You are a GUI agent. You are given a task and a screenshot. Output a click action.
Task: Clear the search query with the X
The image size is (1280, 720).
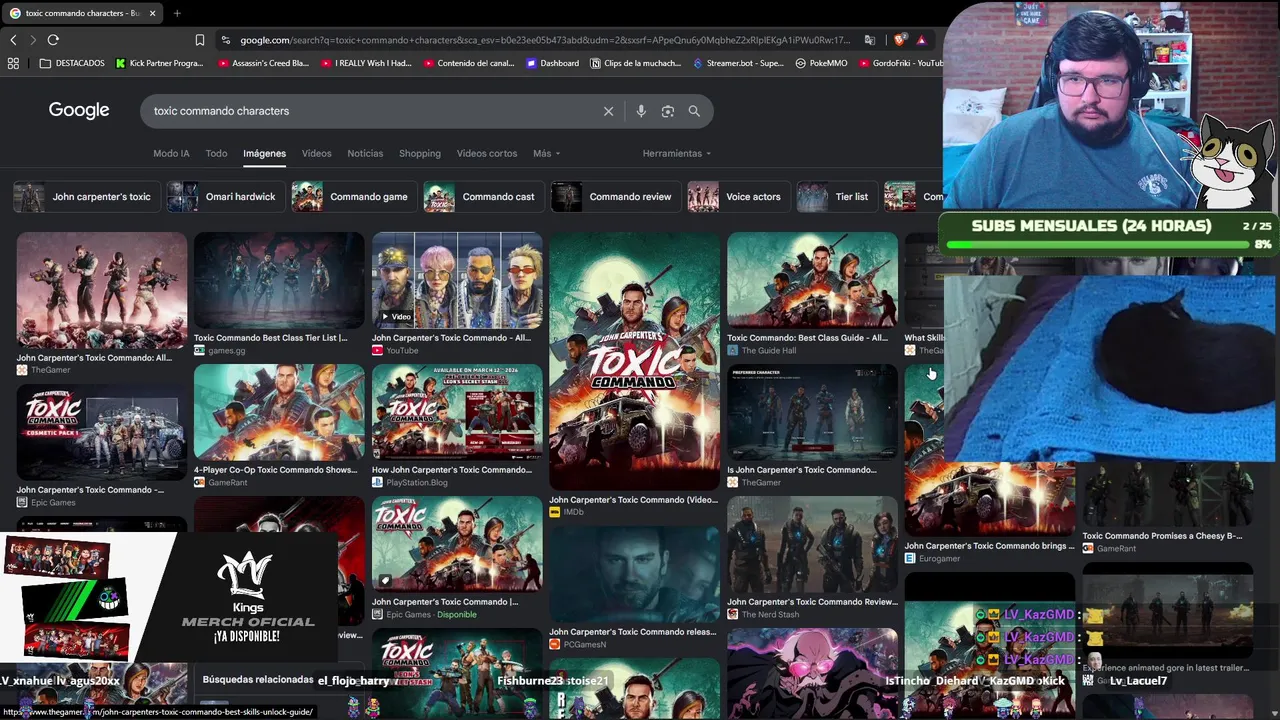[608, 111]
